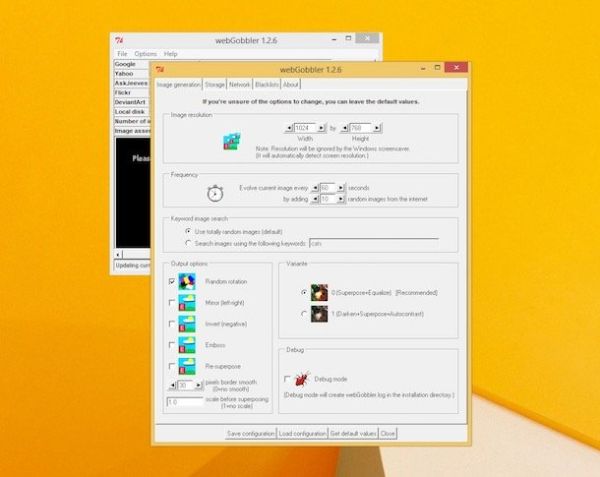This screenshot has height=477, width=600.
Task: Open the Blacklists tab
Action: tap(266, 85)
